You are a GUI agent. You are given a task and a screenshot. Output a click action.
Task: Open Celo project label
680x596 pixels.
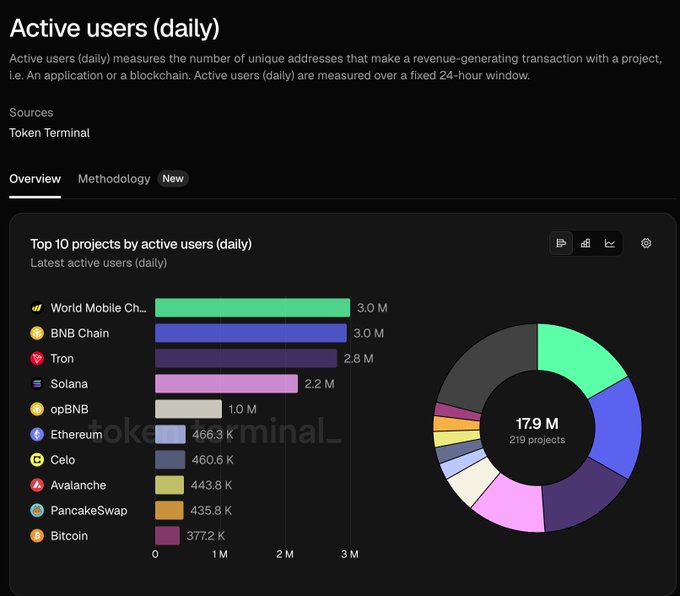(62, 460)
